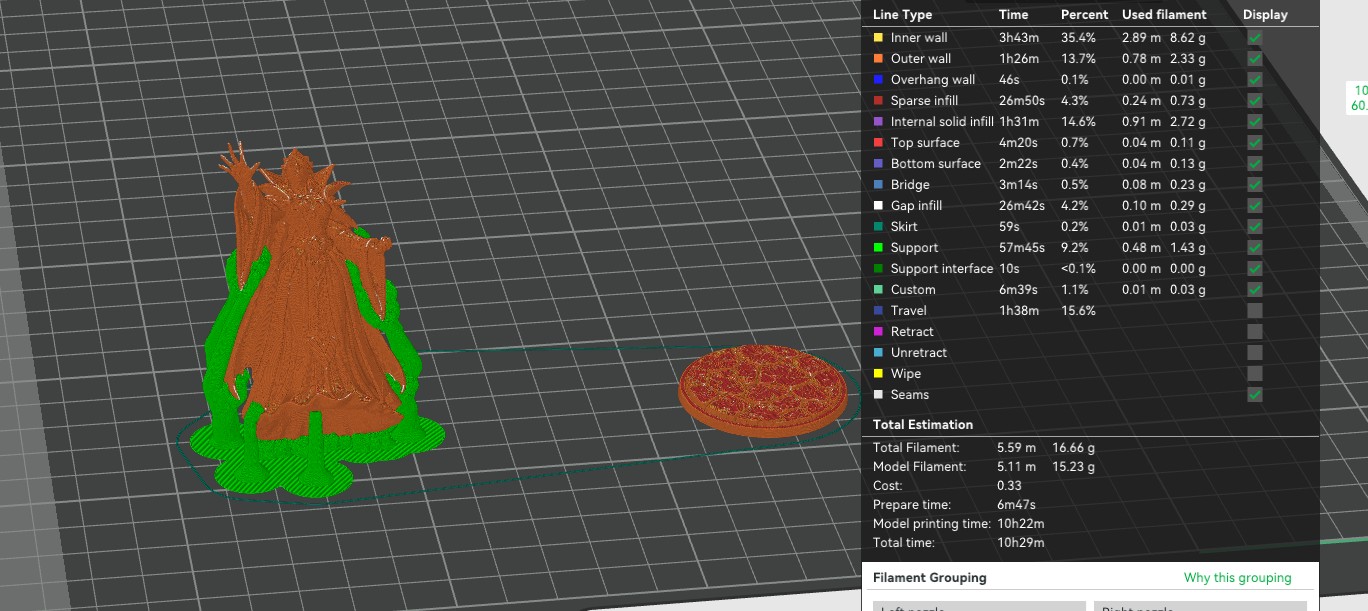This screenshot has height=611, width=1368.
Task: Disable Support display checkbox
Action: [x=1254, y=247]
